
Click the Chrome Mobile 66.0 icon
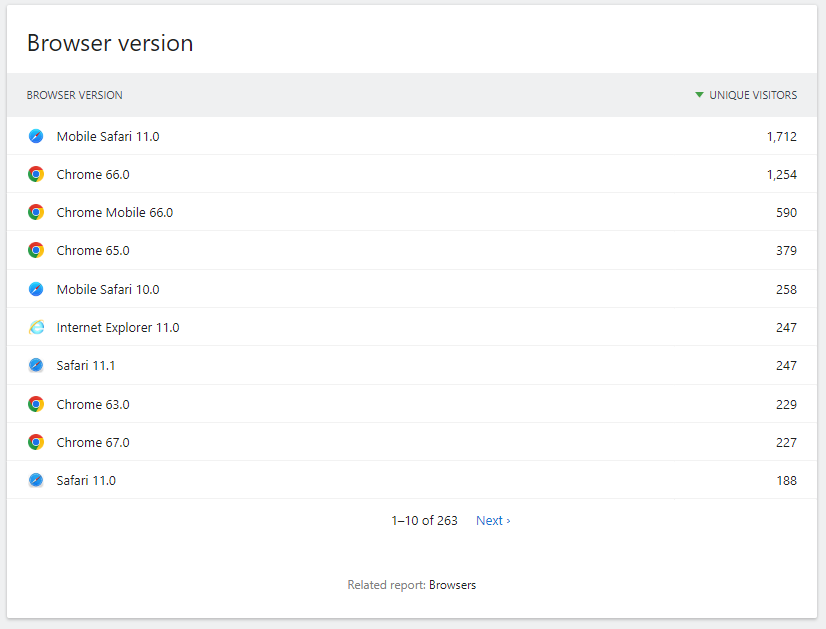[x=36, y=212]
